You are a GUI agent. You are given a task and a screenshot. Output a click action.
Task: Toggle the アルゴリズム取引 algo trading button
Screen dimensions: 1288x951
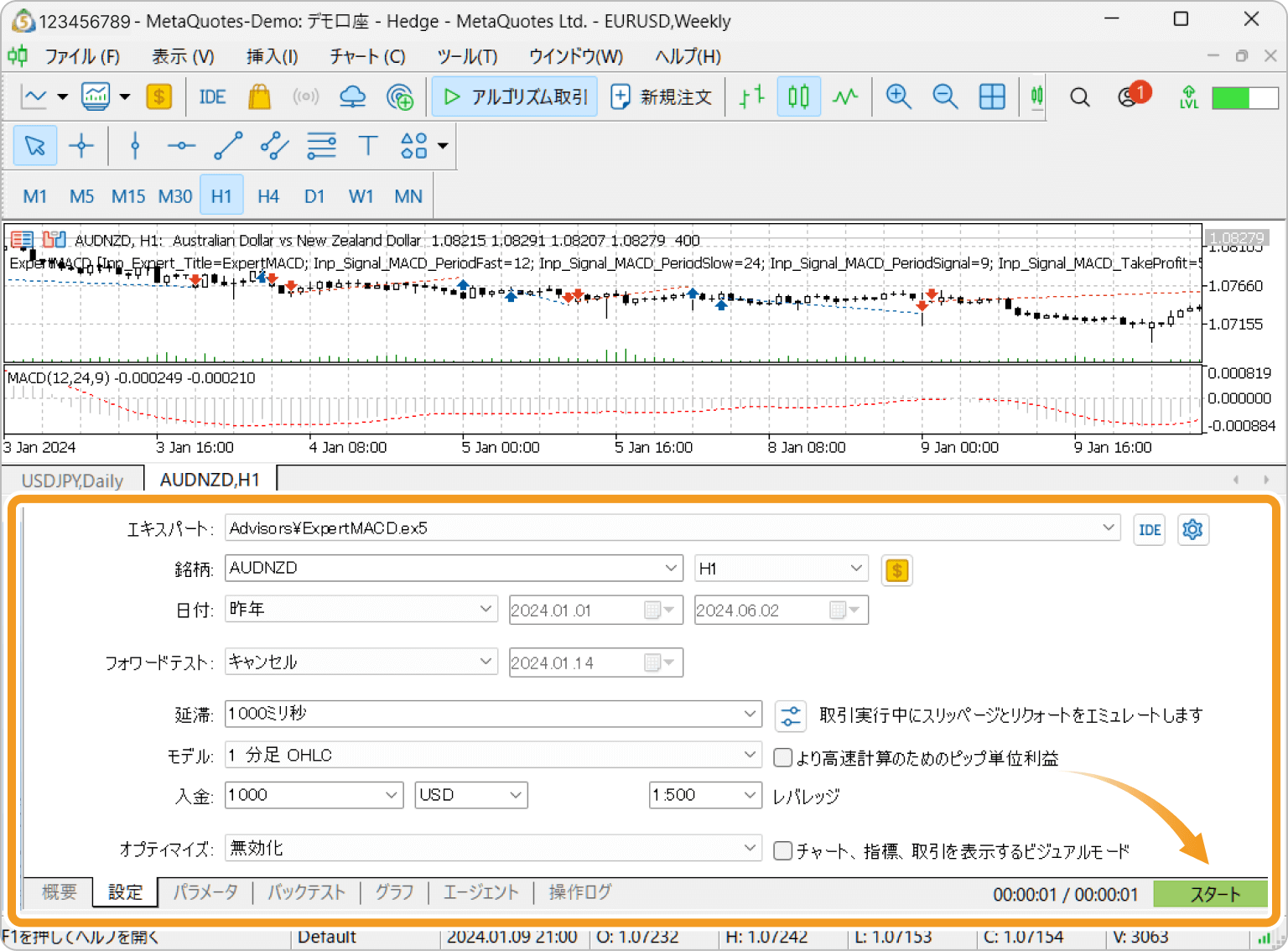tap(515, 96)
